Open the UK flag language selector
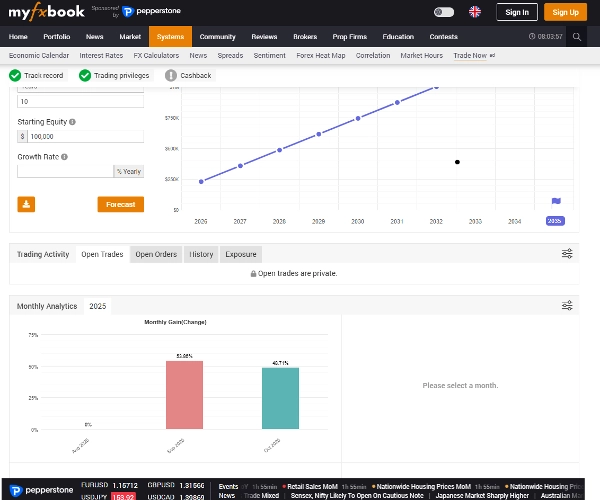The image size is (600, 500). point(475,12)
